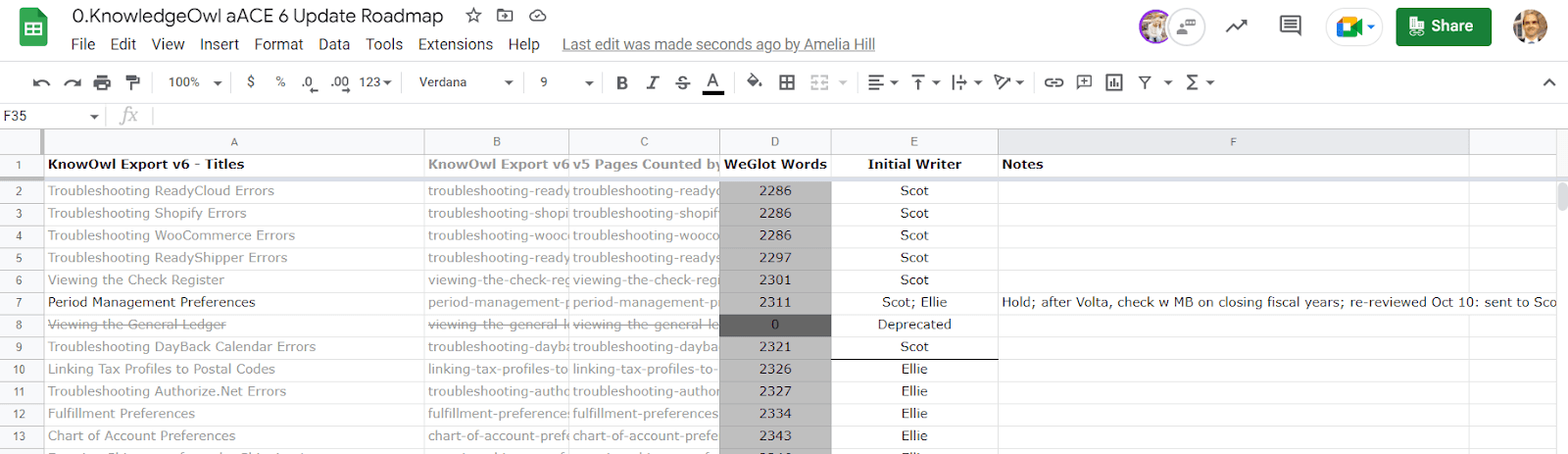This screenshot has height=454, width=1568.
Task: Click the Merge cells icon
Action: point(819,82)
